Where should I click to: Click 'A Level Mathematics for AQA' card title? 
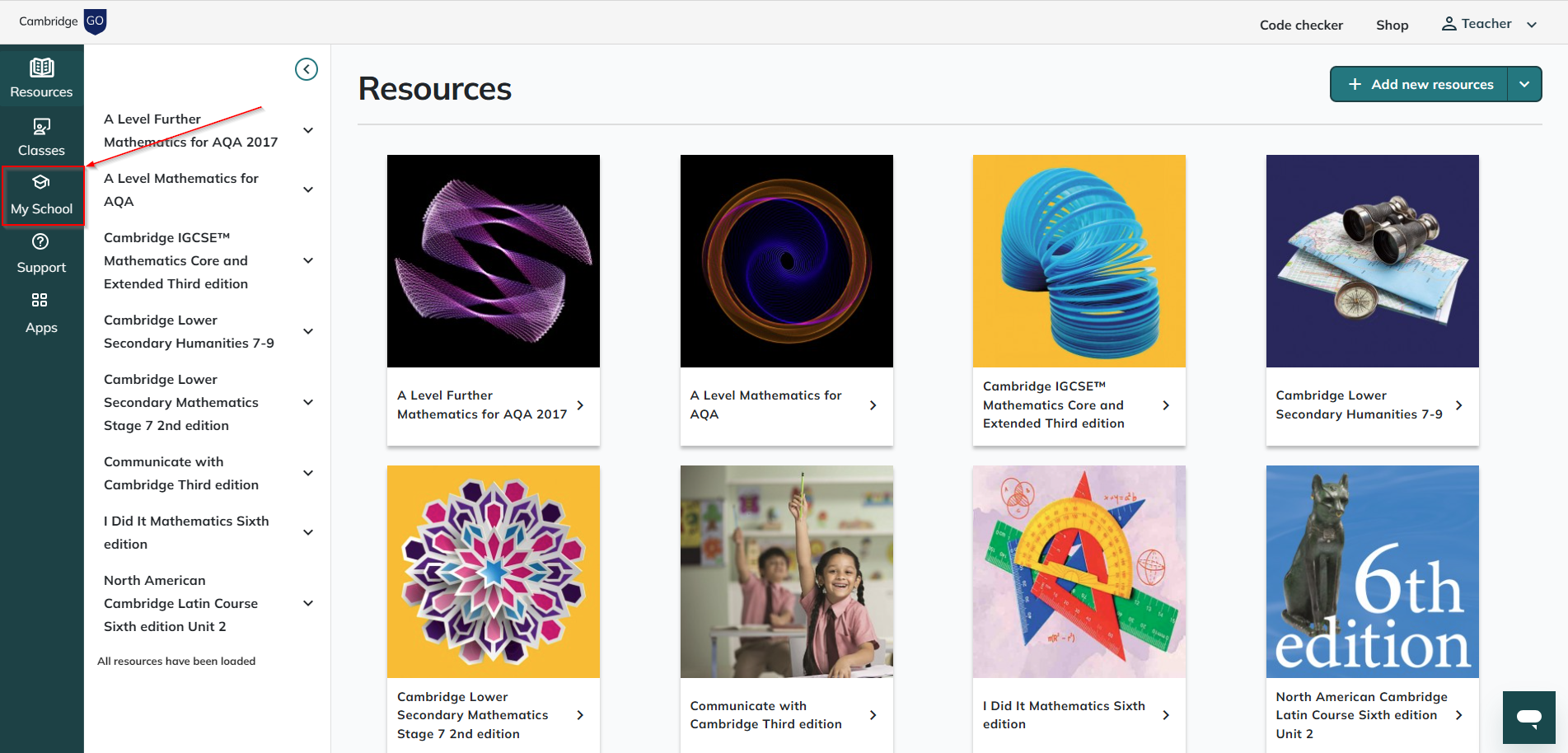pos(766,405)
